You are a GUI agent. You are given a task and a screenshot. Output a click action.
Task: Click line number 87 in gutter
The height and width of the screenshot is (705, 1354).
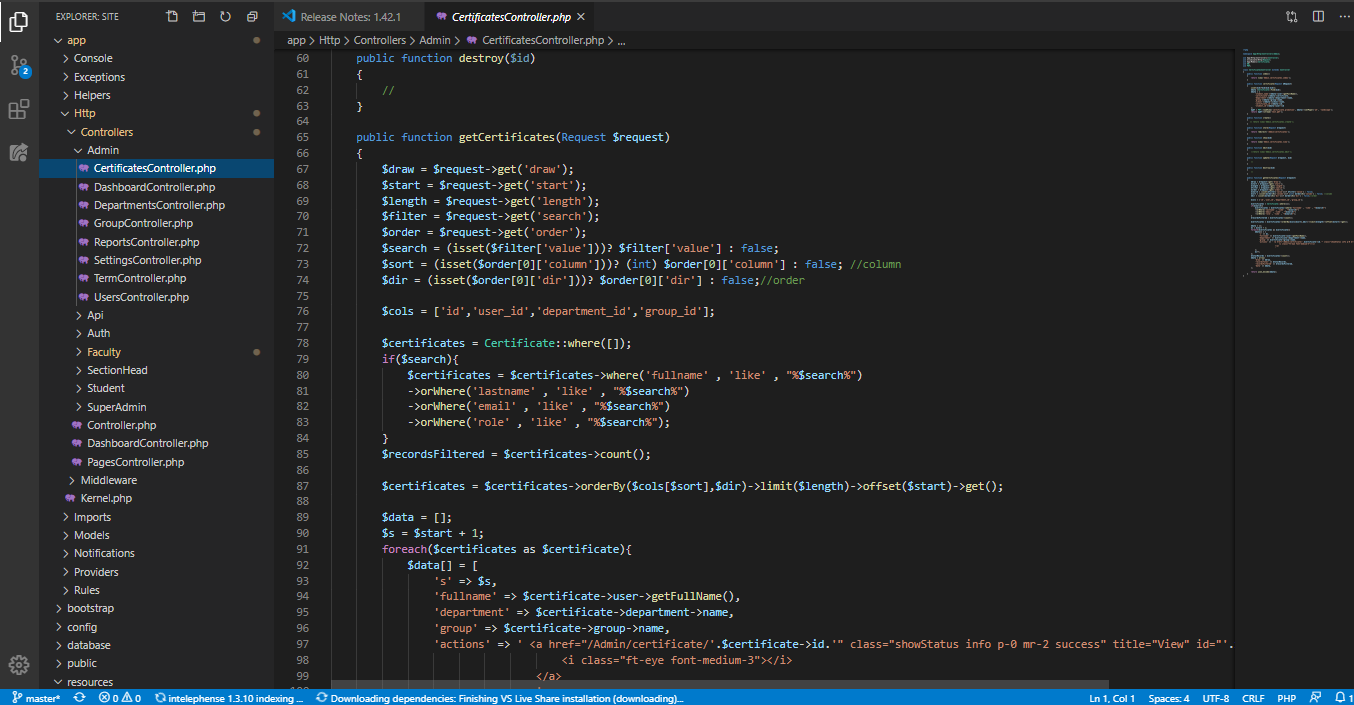[303, 486]
